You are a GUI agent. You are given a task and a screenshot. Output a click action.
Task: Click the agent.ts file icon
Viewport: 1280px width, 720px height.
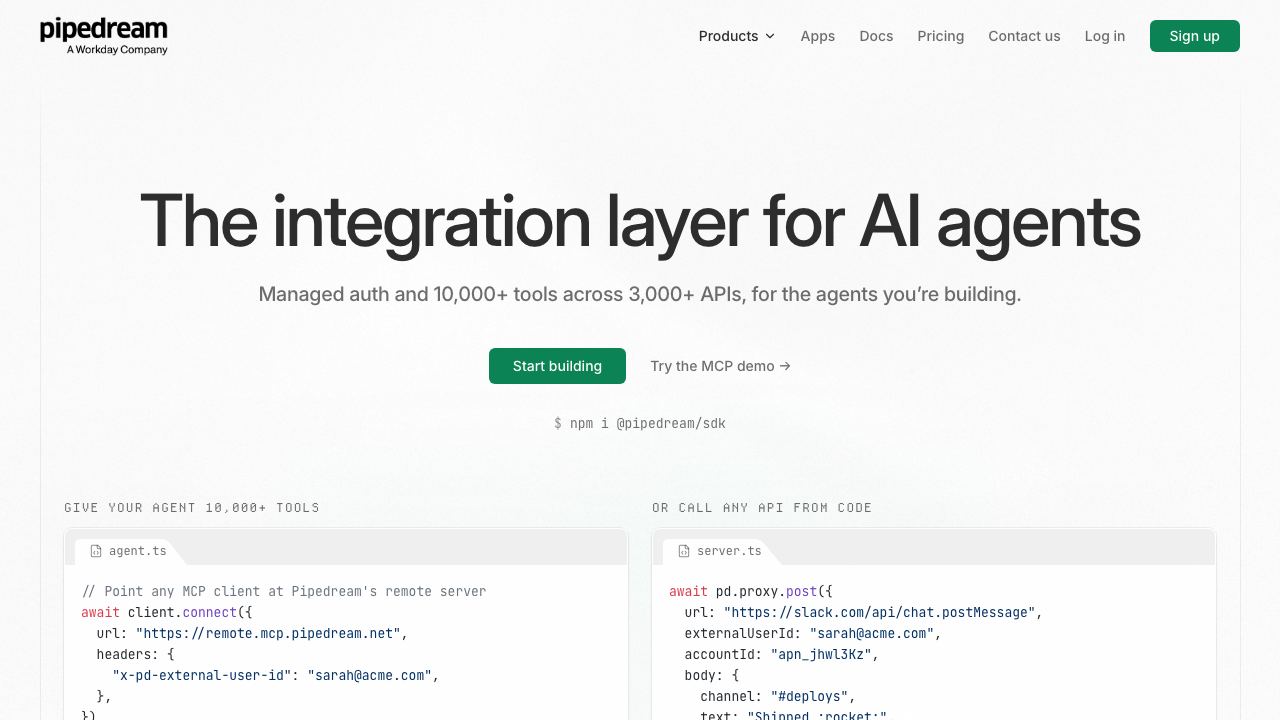tap(96, 551)
